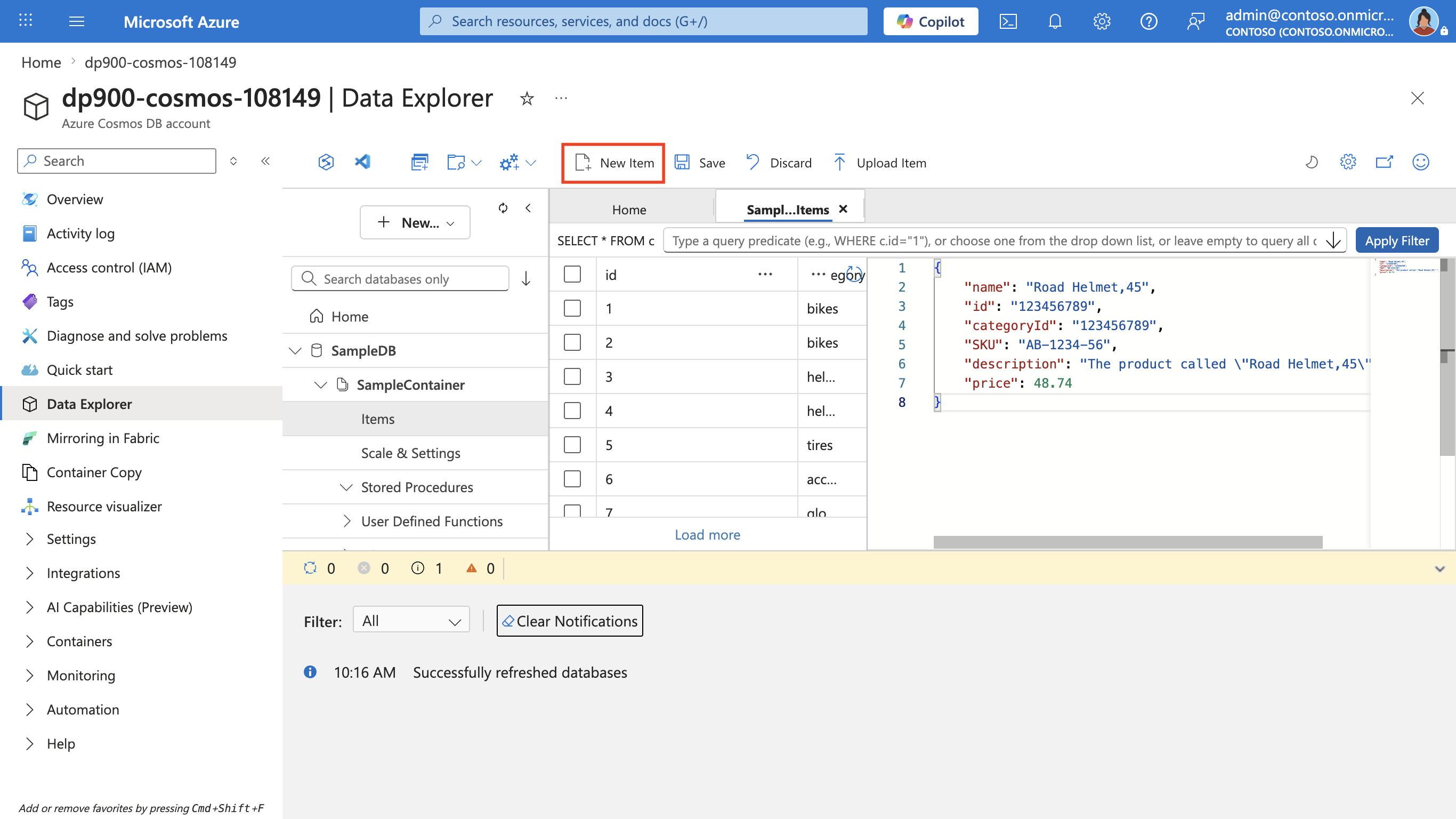Click the Open Query folder icon
The width and height of the screenshot is (1456, 819).
click(x=456, y=162)
